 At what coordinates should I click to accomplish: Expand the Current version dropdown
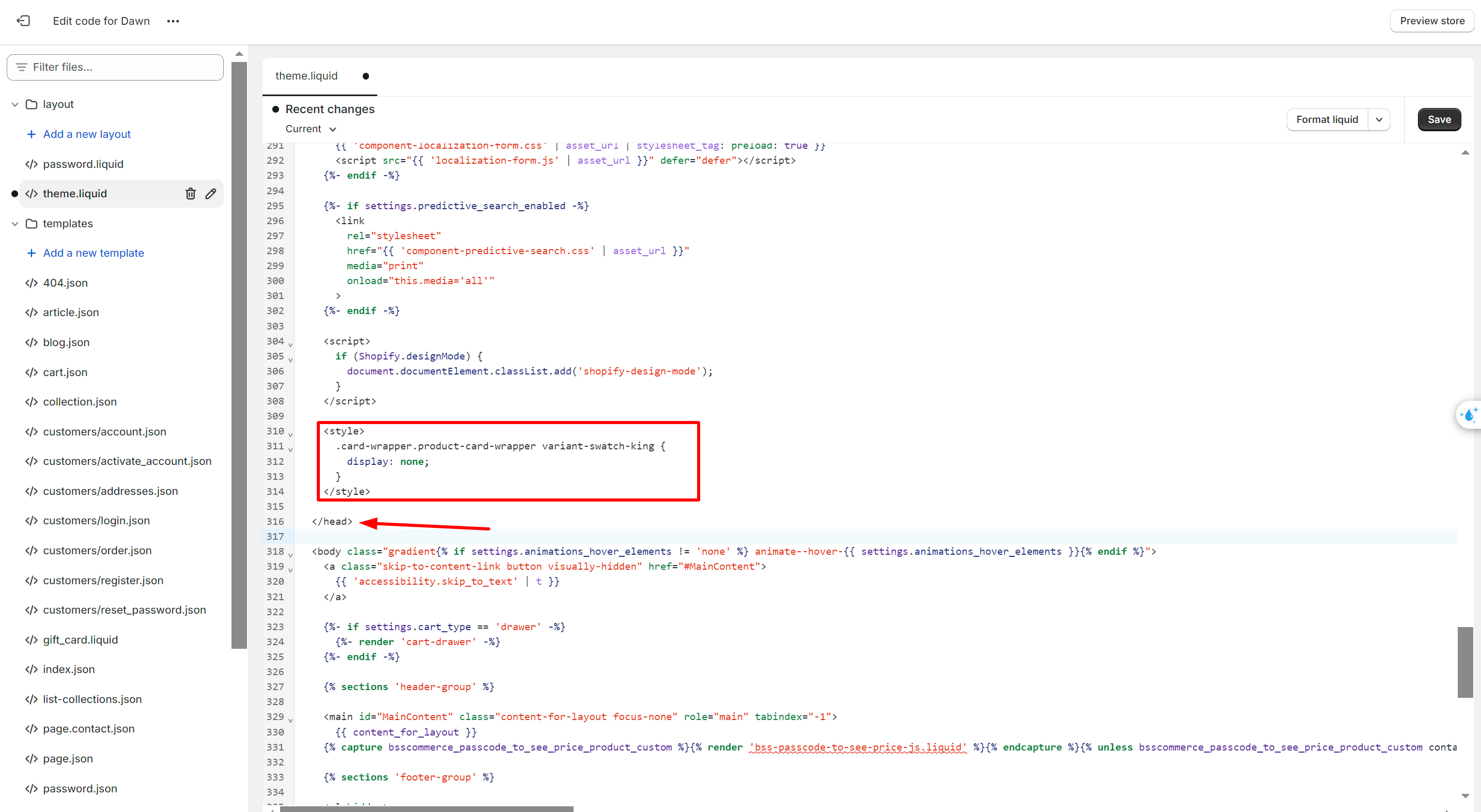click(x=311, y=129)
